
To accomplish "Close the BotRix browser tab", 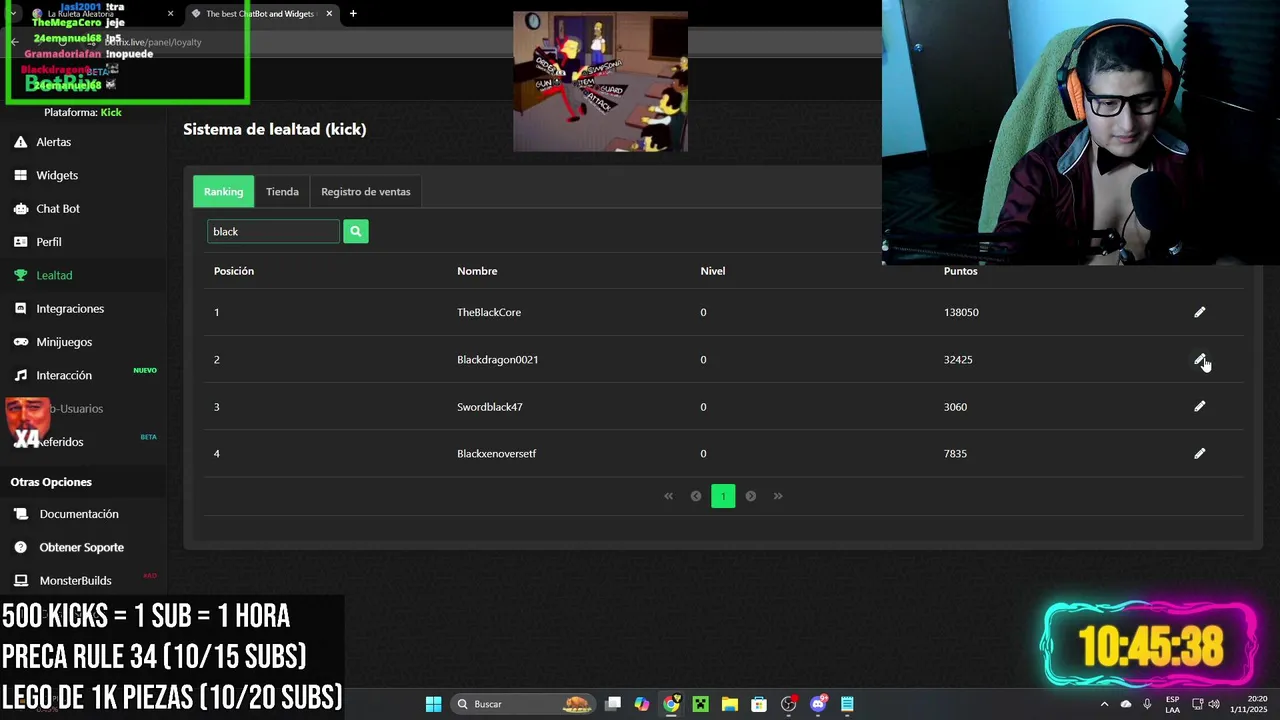I will coord(329,14).
